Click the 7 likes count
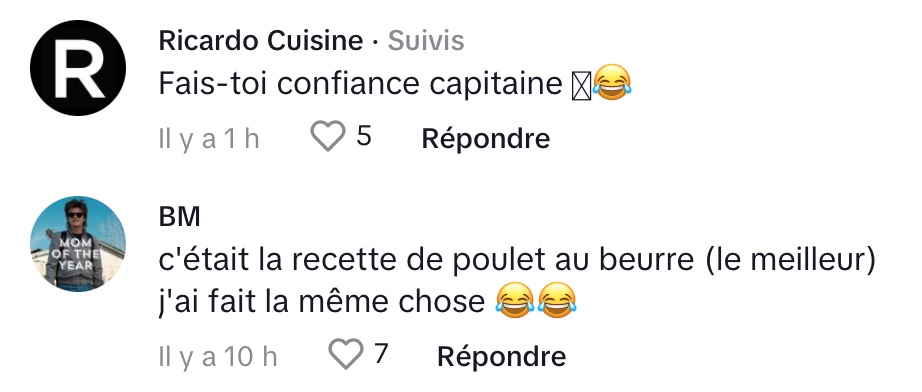The width and height of the screenshot is (922, 392). [x=381, y=354]
